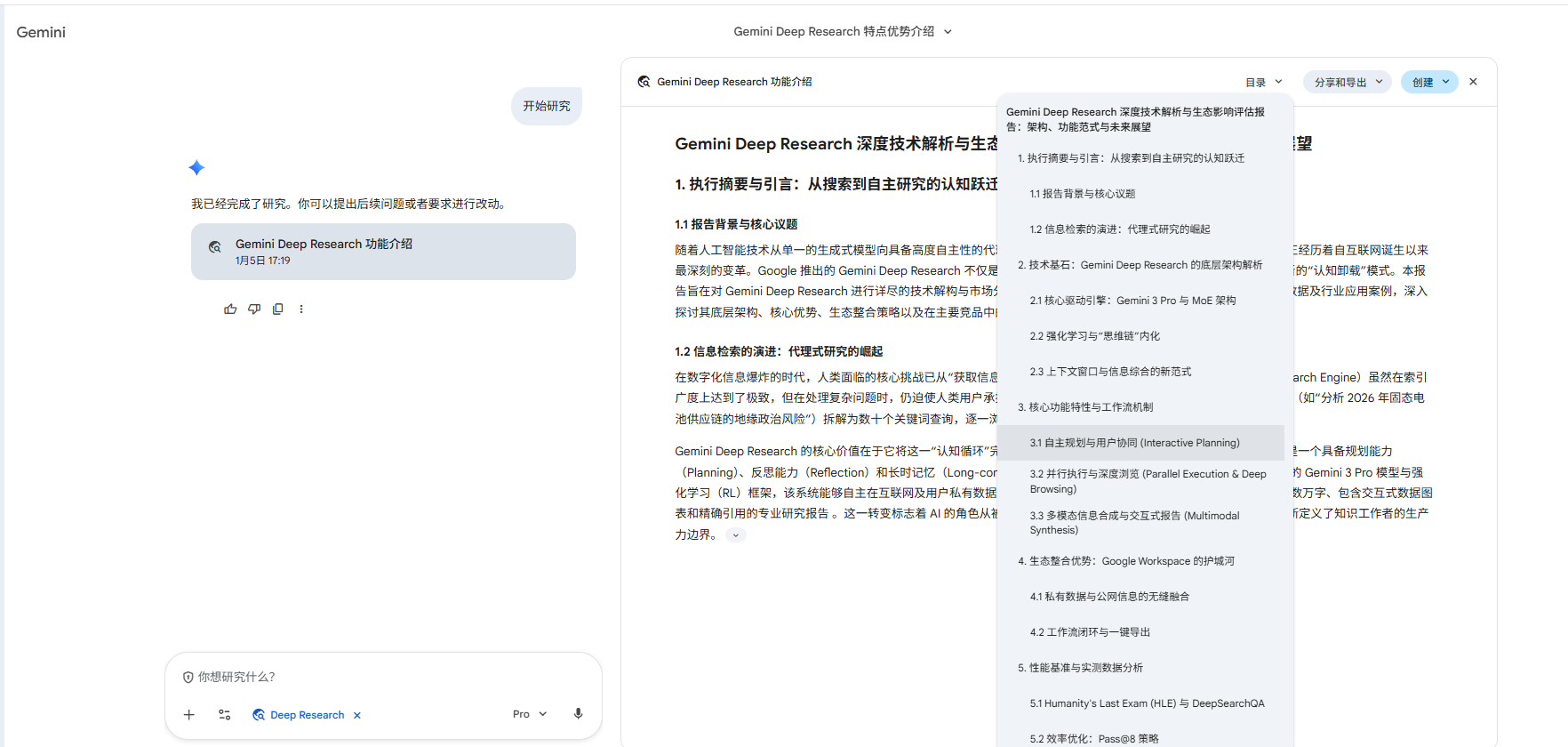
Task: Click the thumbs up icon
Action: click(230, 309)
